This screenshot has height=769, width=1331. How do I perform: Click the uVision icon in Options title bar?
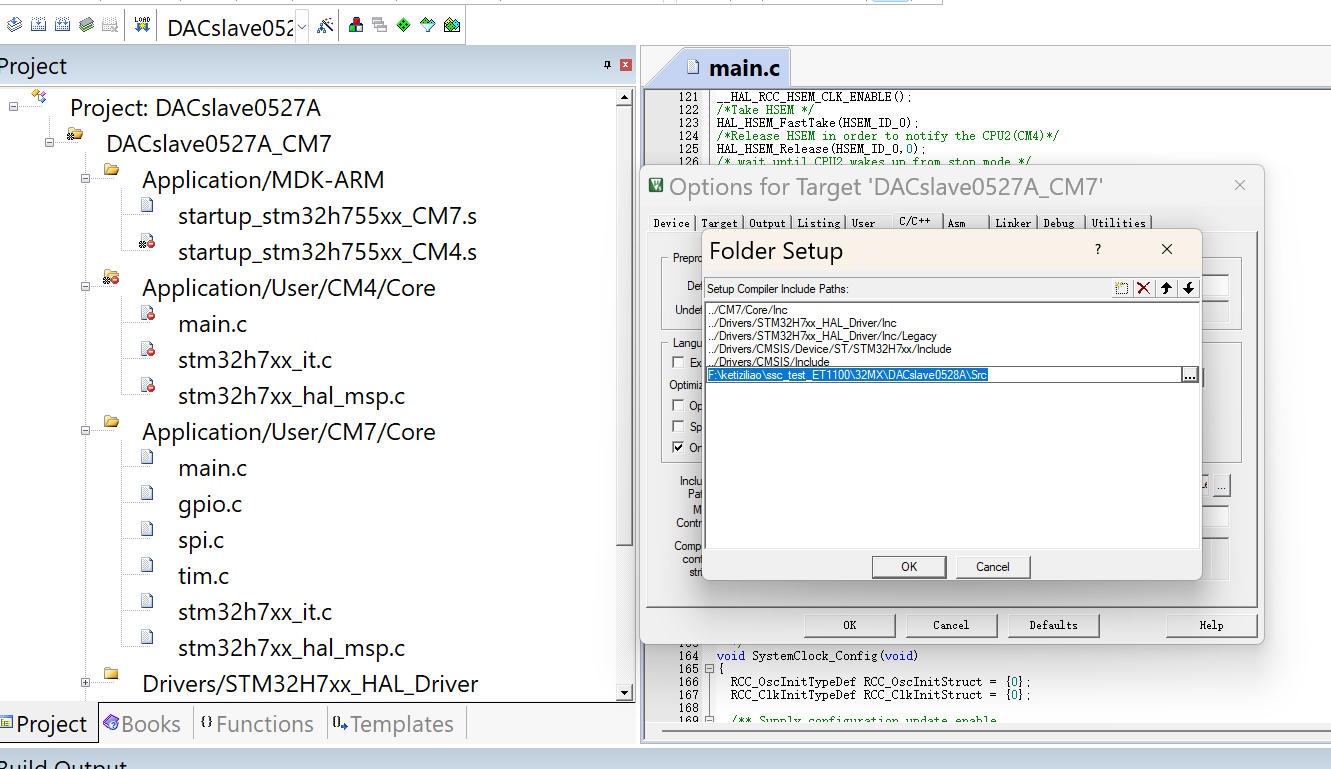click(x=656, y=185)
